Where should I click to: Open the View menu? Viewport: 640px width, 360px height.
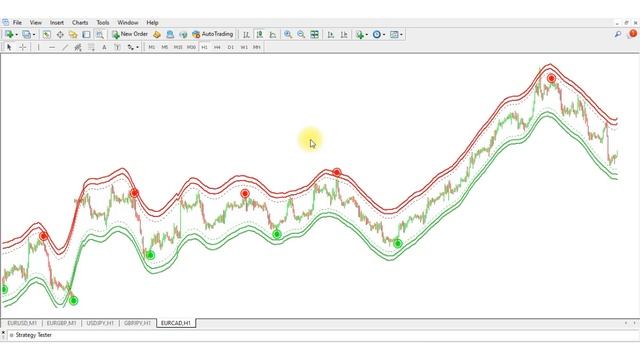pos(36,22)
